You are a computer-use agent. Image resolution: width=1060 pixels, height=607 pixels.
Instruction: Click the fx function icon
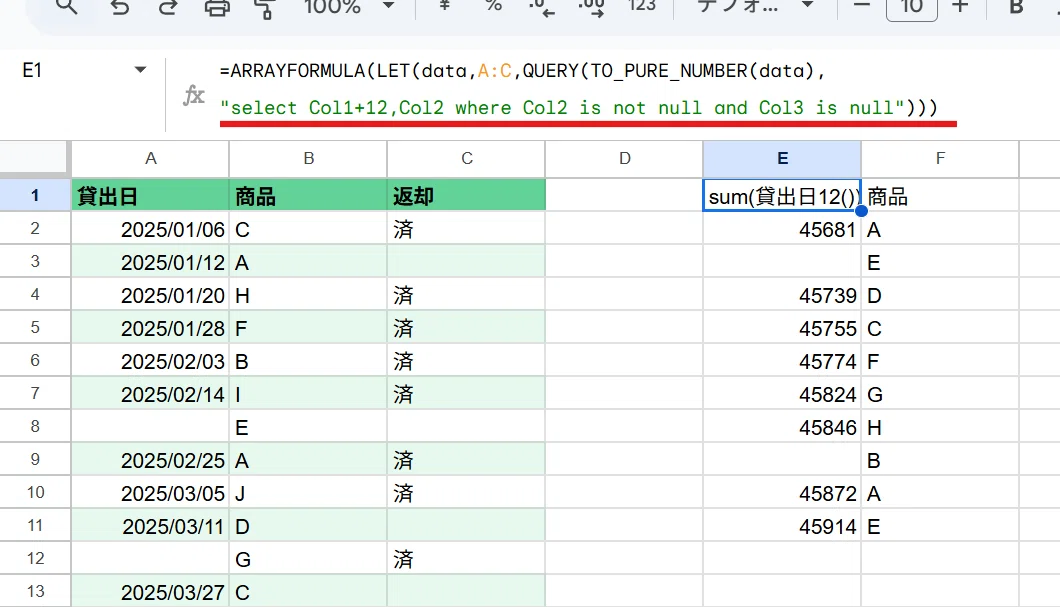click(x=193, y=95)
